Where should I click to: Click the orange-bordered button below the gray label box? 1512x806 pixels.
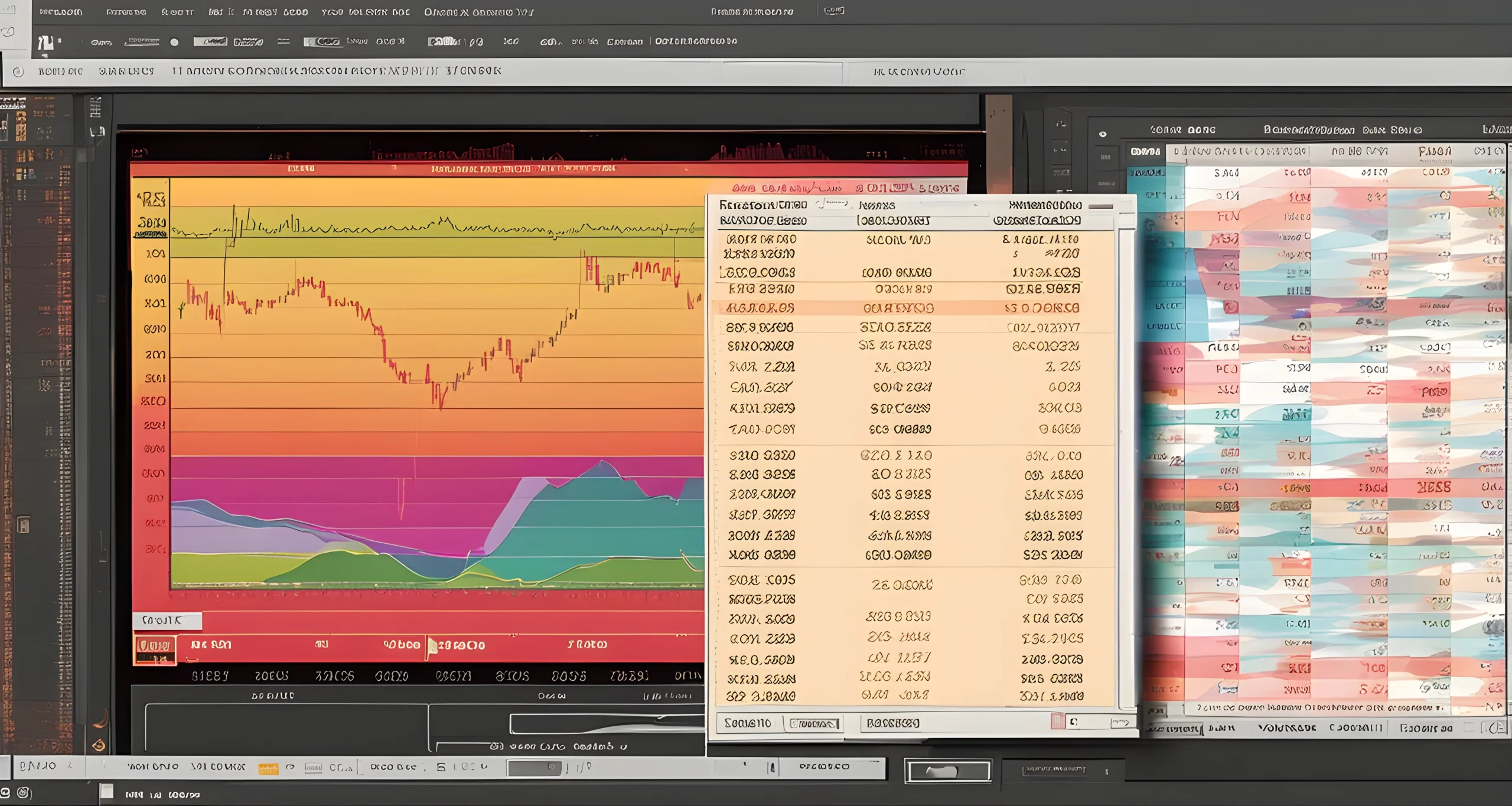pyautogui.click(x=155, y=650)
